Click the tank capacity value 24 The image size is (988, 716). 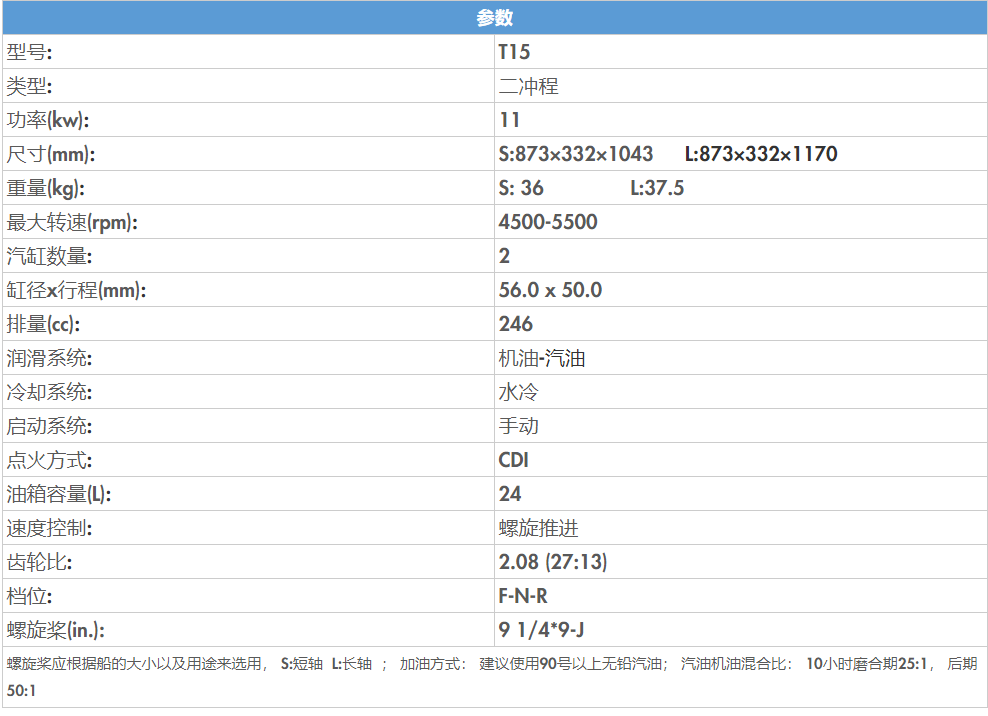(x=510, y=494)
